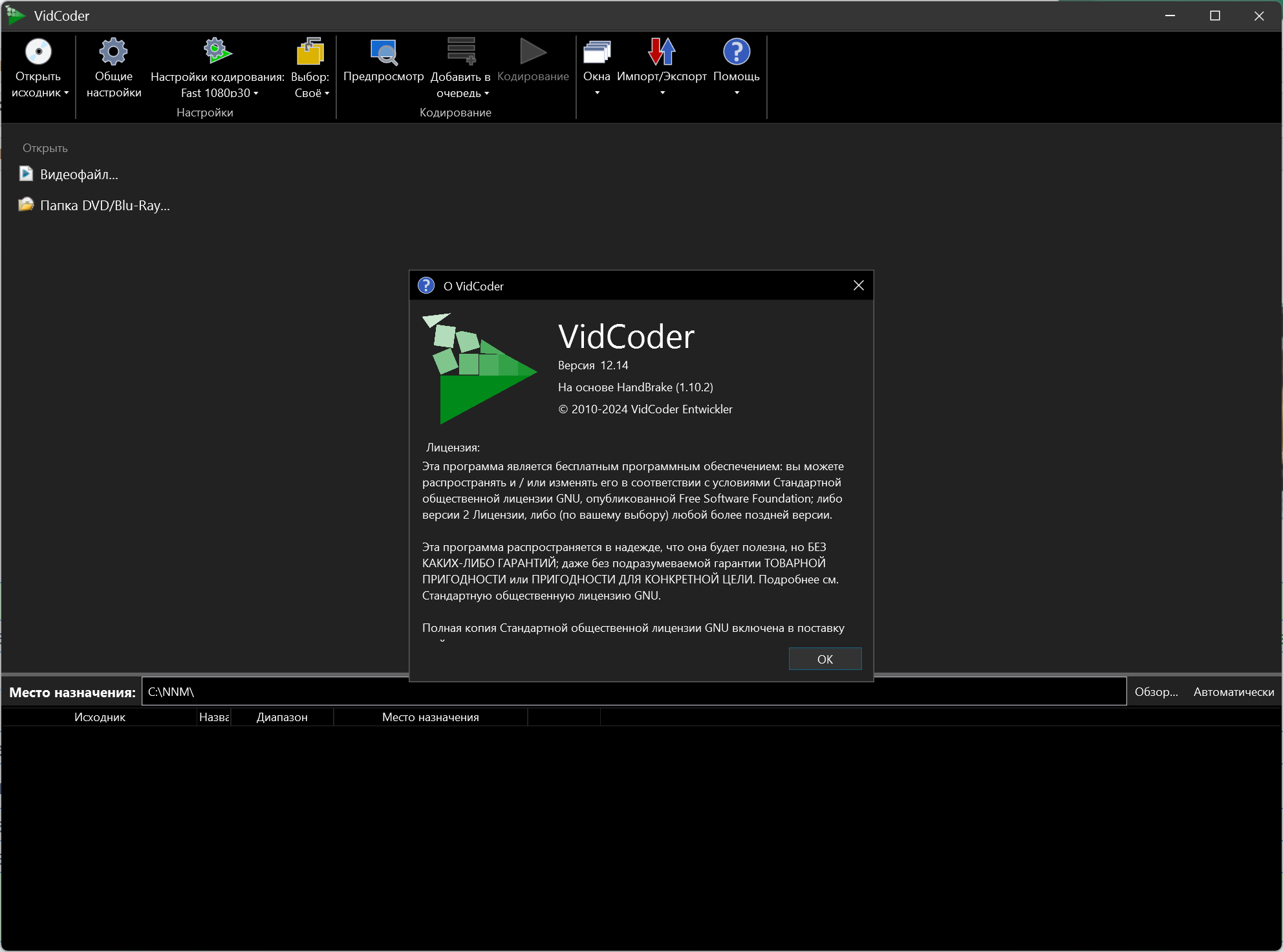Open the DVD/Blu-Ray Folder item
Image resolution: width=1283 pixels, height=952 pixels.
(104, 206)
